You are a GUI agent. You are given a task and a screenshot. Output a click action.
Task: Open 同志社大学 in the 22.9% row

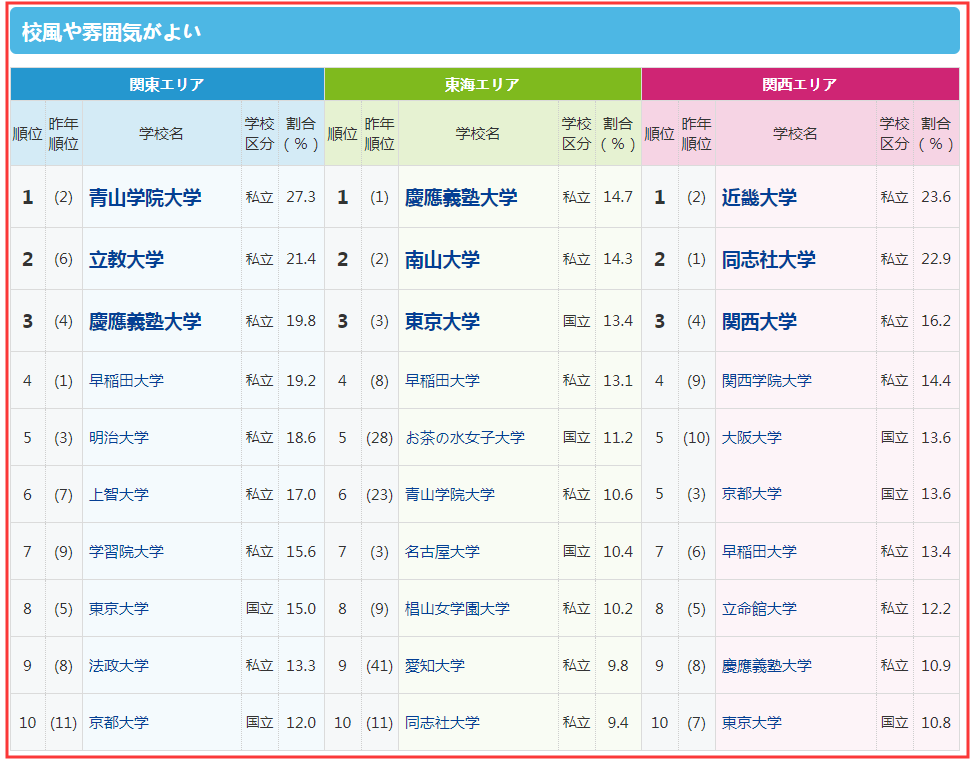coord(769,259)
